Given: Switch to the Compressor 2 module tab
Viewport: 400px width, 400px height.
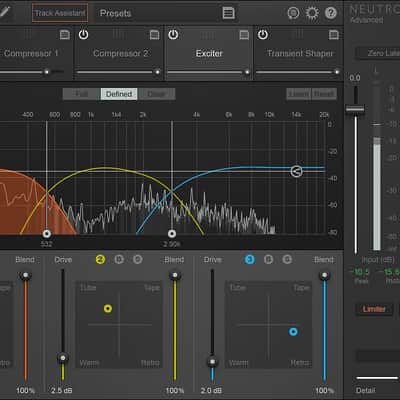Looking at the screenshot, I should 119,53.
